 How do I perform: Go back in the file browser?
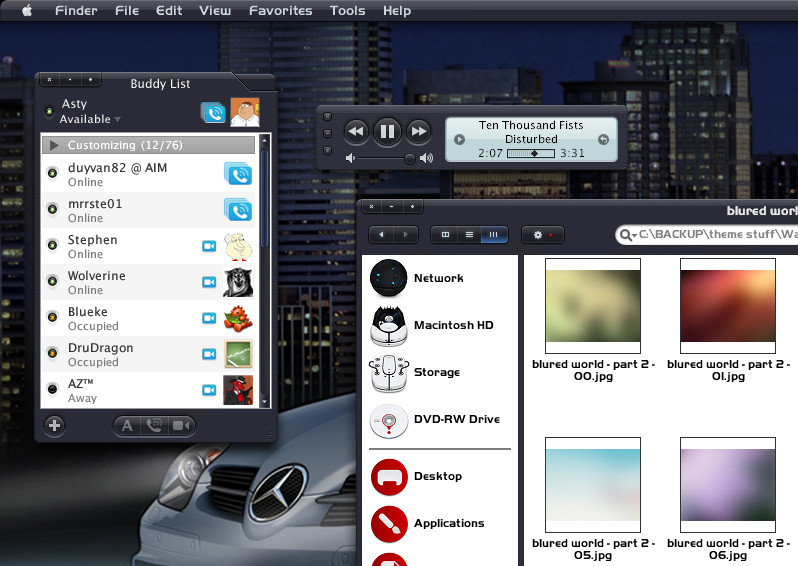(381, 235)
